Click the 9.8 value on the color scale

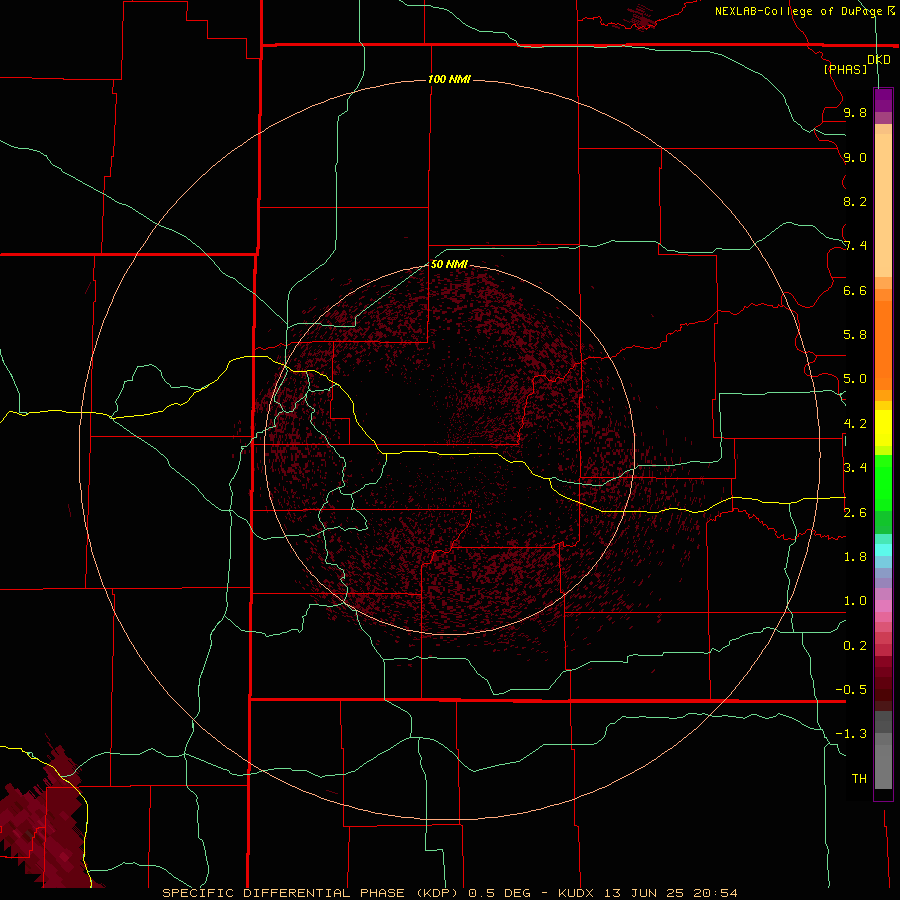(x=855, y=112)
